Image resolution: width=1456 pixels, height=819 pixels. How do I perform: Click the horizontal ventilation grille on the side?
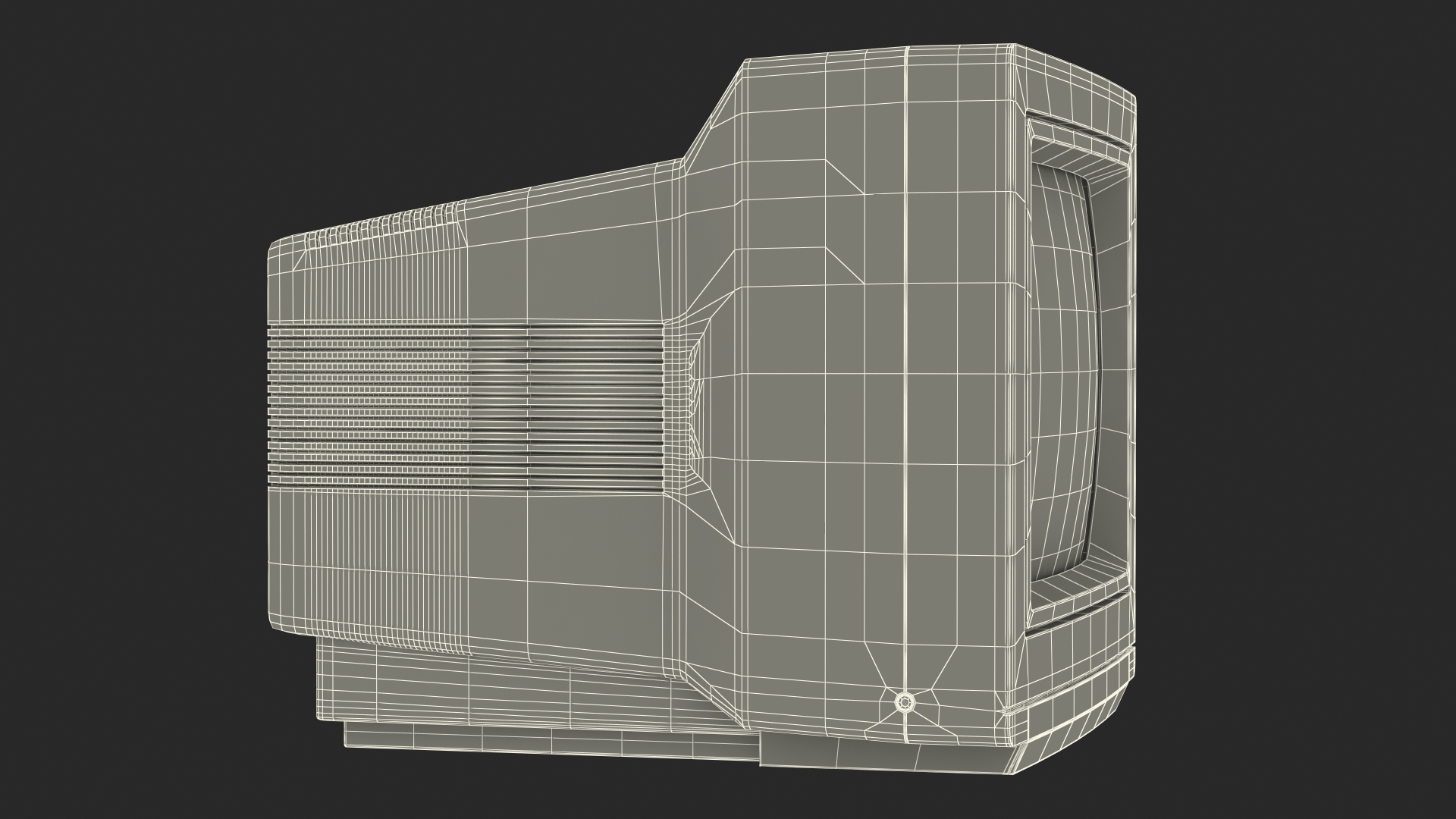[x=466, y=407]
